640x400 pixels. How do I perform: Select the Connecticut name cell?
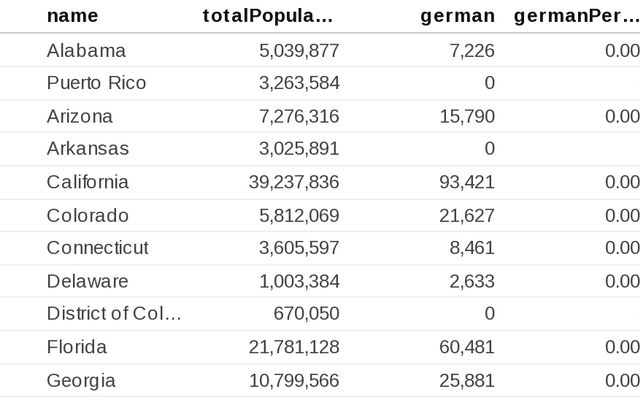tap(97, 248)
